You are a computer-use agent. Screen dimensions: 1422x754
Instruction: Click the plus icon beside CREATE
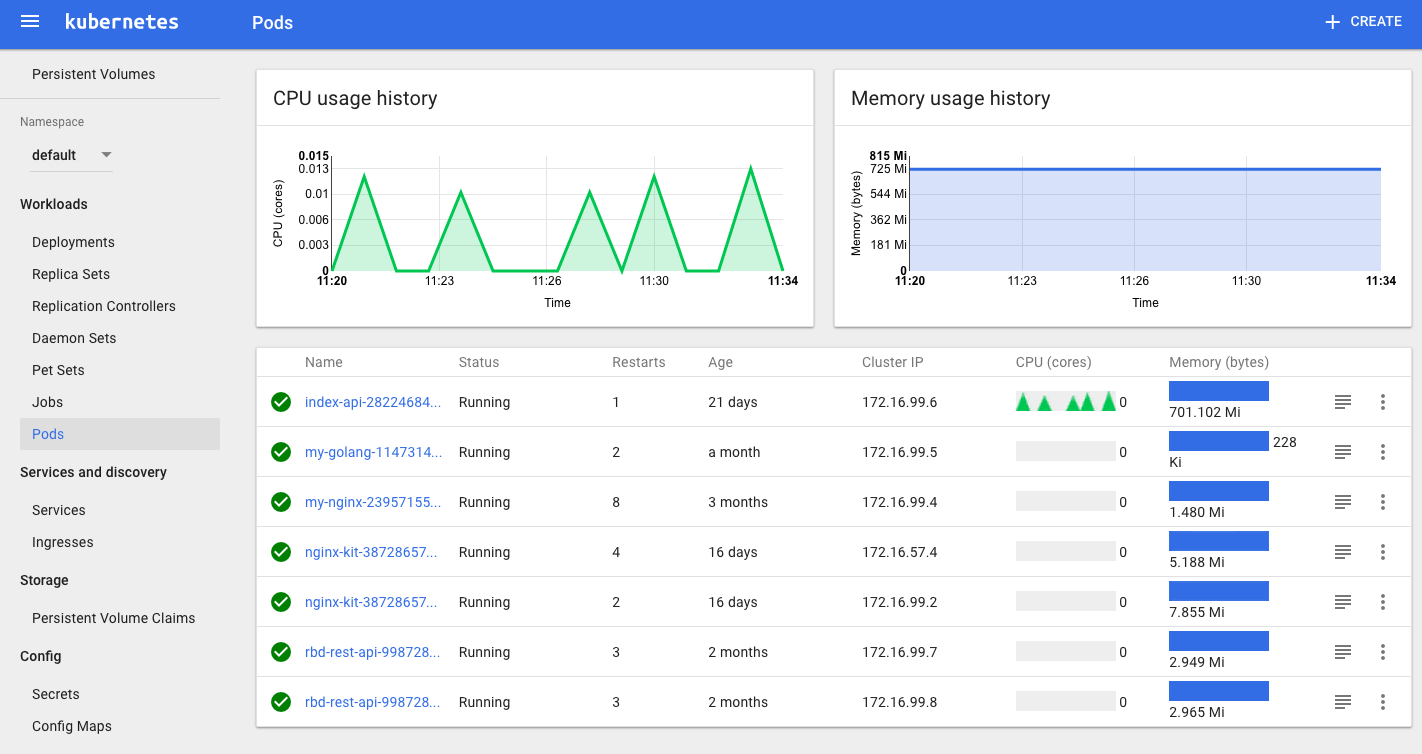point(1332,22)
